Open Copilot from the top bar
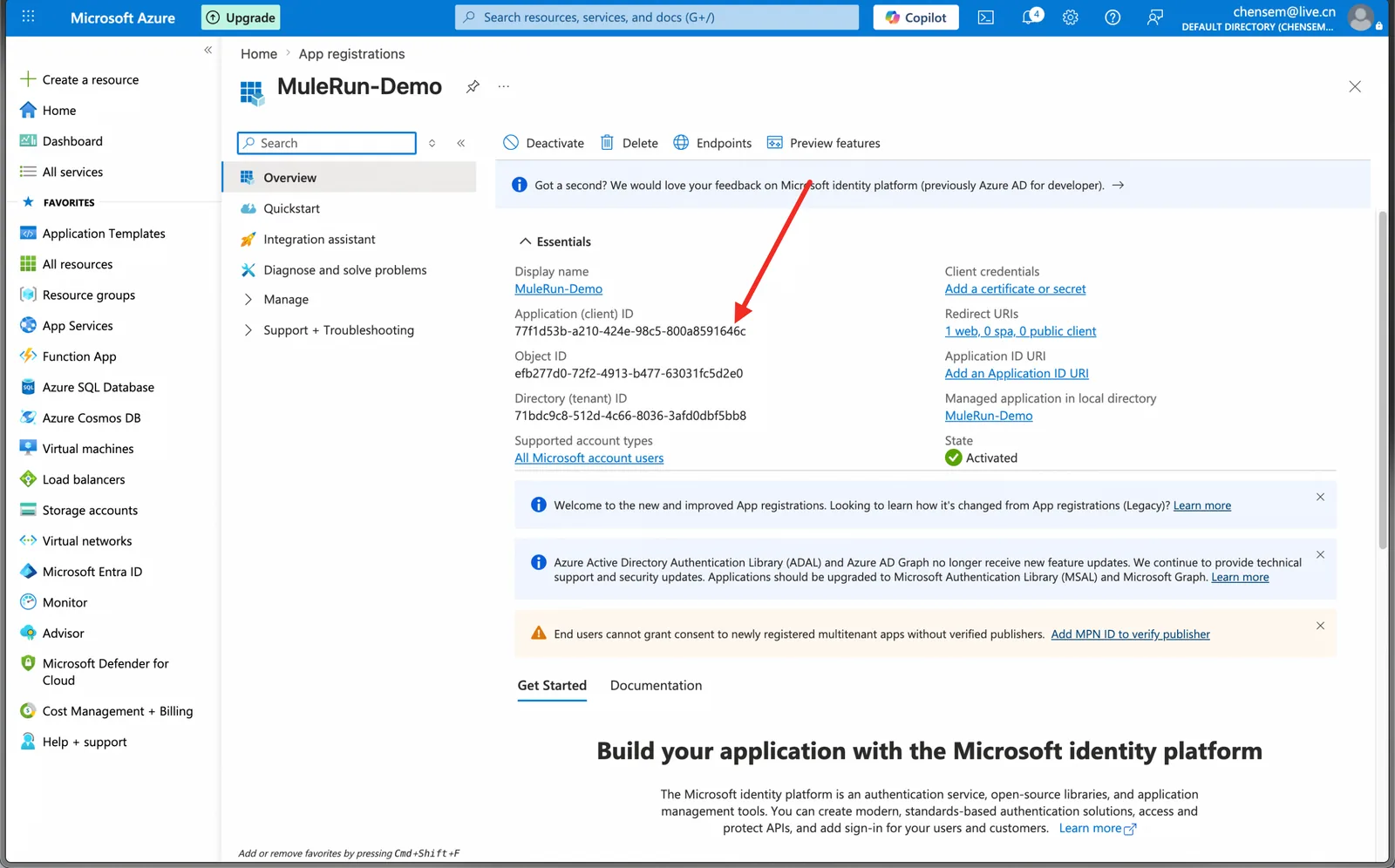 click(915, 17)
